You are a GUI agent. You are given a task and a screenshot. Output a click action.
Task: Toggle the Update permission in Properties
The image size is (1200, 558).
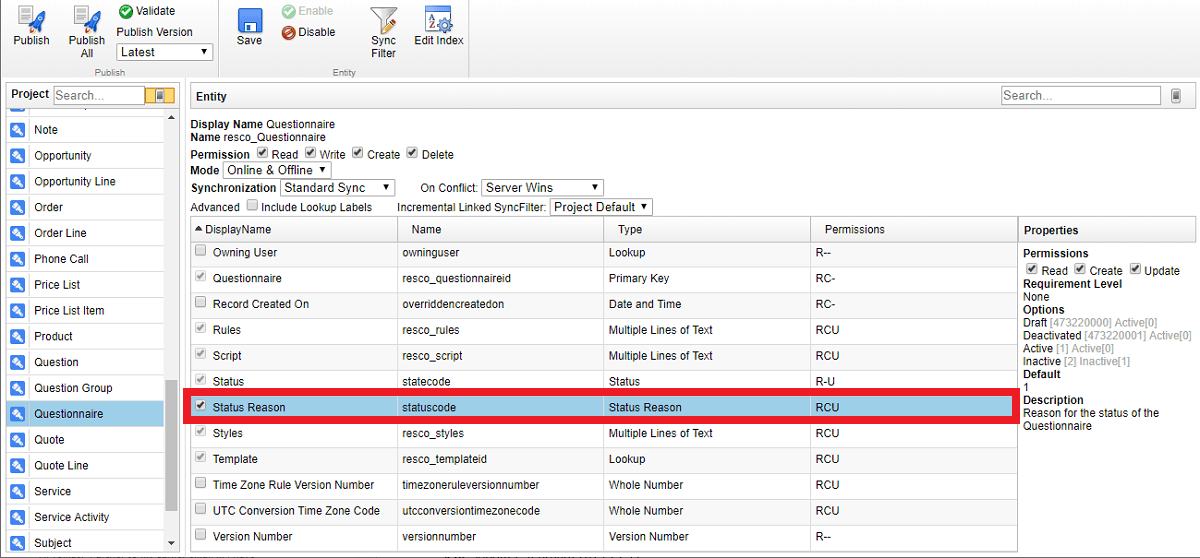1135,270
